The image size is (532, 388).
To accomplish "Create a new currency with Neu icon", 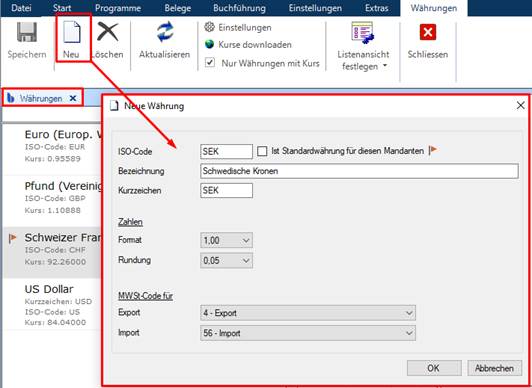I will tap(72, 32).
